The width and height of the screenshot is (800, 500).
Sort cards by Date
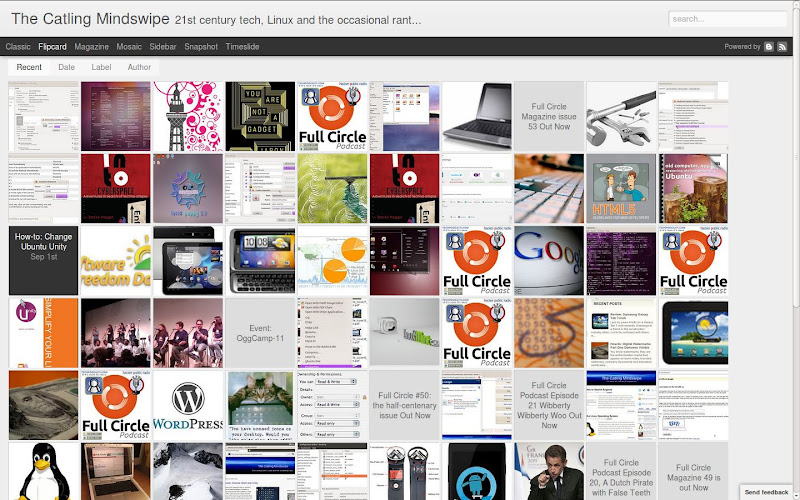click(66, 67)
